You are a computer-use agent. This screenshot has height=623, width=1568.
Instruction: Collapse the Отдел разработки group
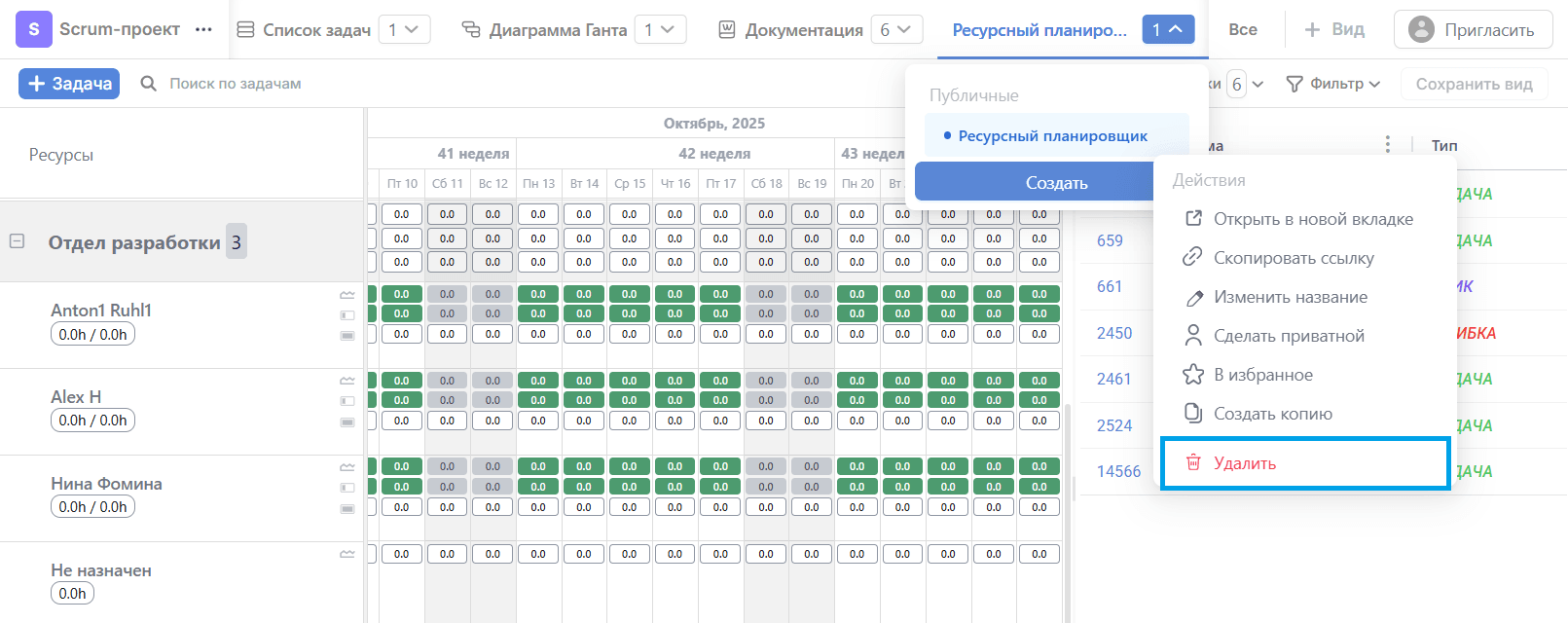coord(17,240)
